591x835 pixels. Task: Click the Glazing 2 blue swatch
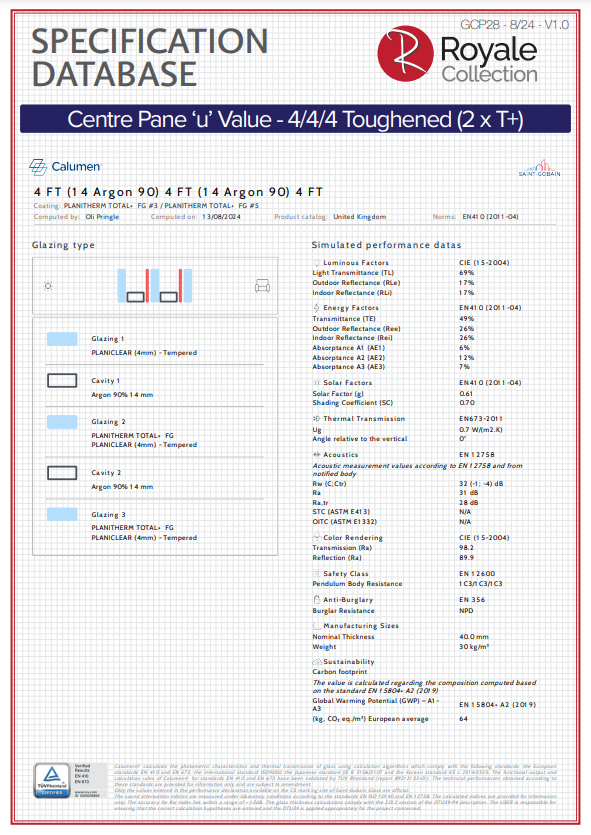click(62, 422)
